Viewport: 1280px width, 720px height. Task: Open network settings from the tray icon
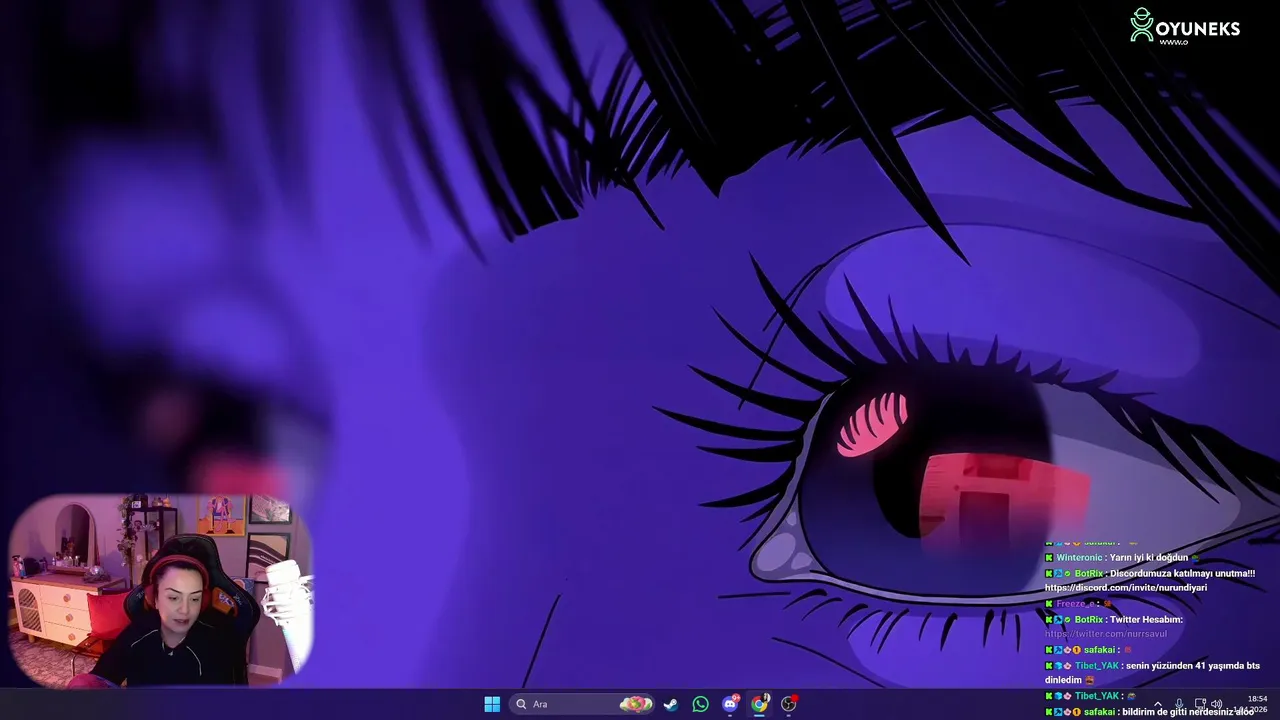tap(1200, 704)
